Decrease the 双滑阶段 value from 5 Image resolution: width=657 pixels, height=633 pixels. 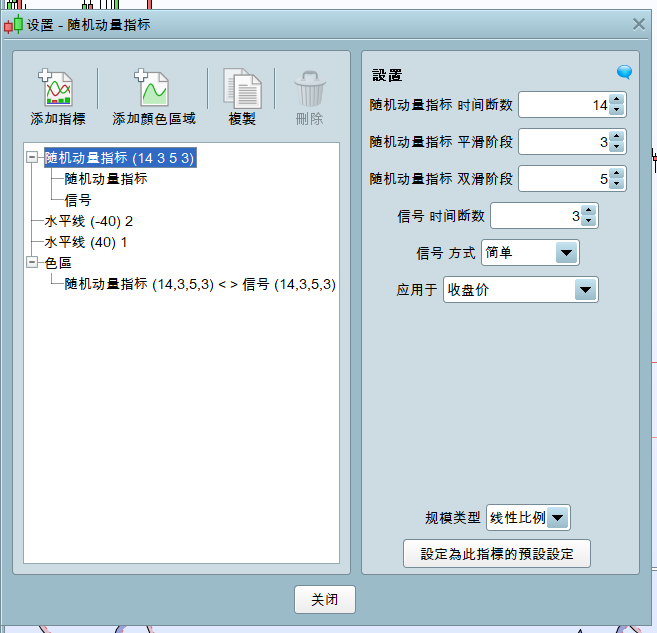tap(617, 184)
